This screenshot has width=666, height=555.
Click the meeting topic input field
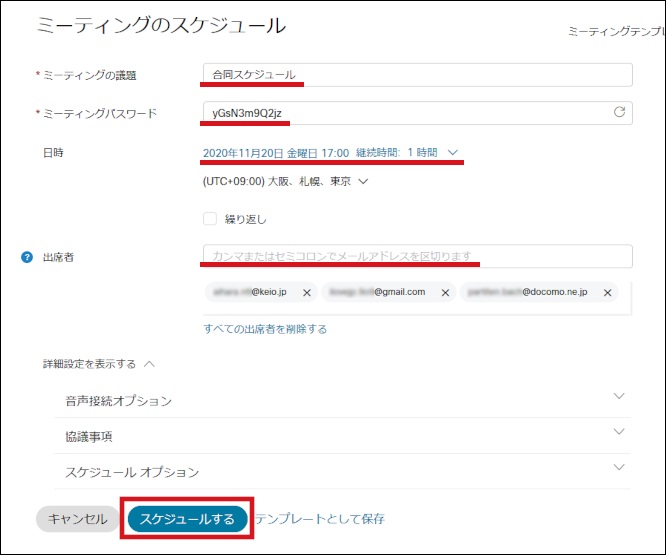[x=417, y=75]
